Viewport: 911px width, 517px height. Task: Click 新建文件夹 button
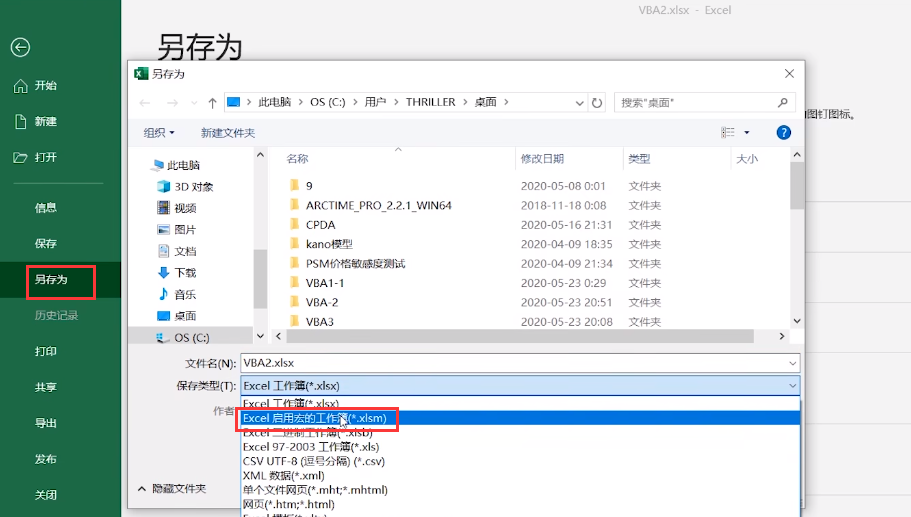click(x=228, y=132)
